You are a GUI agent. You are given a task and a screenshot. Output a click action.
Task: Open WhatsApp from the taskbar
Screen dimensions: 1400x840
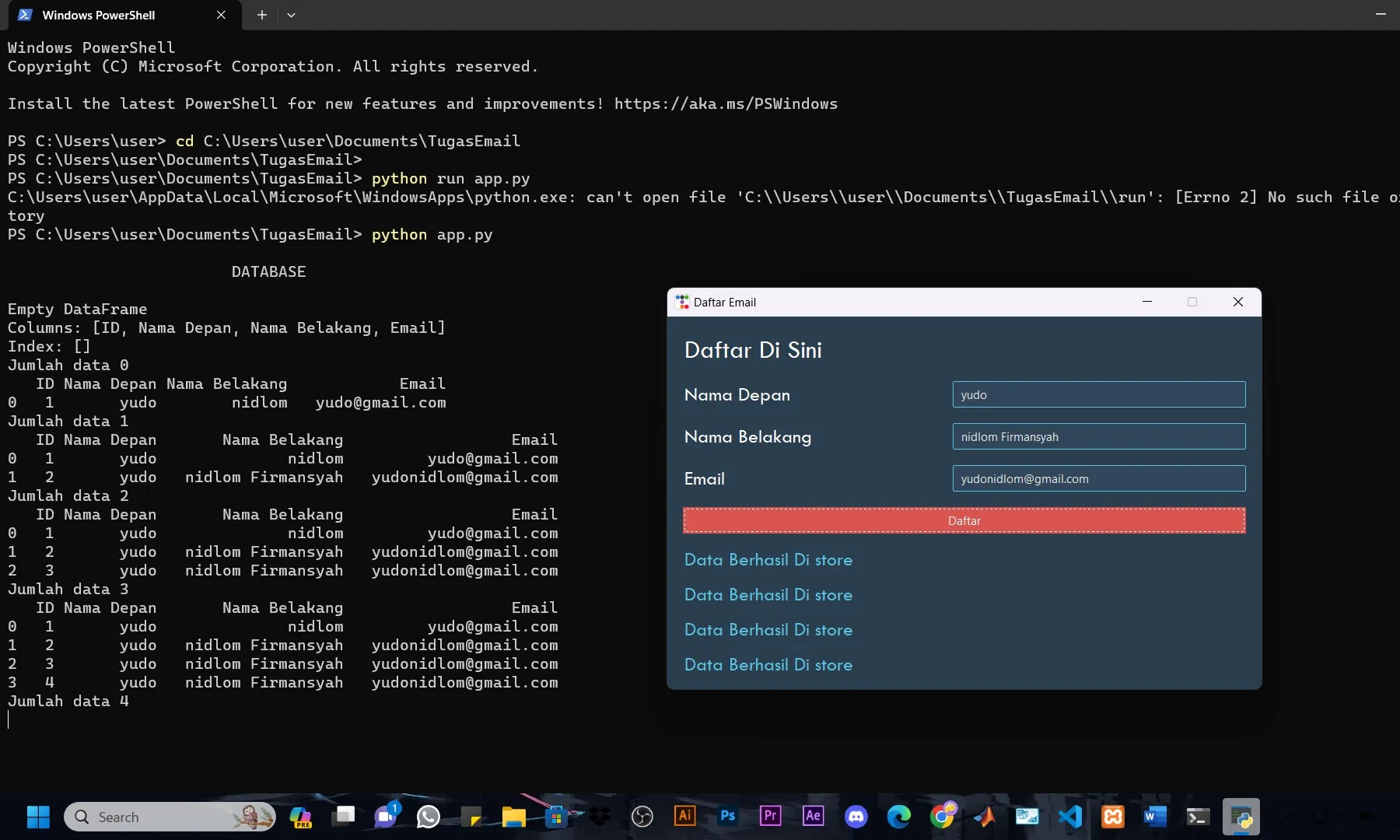(x=428, y=817)
